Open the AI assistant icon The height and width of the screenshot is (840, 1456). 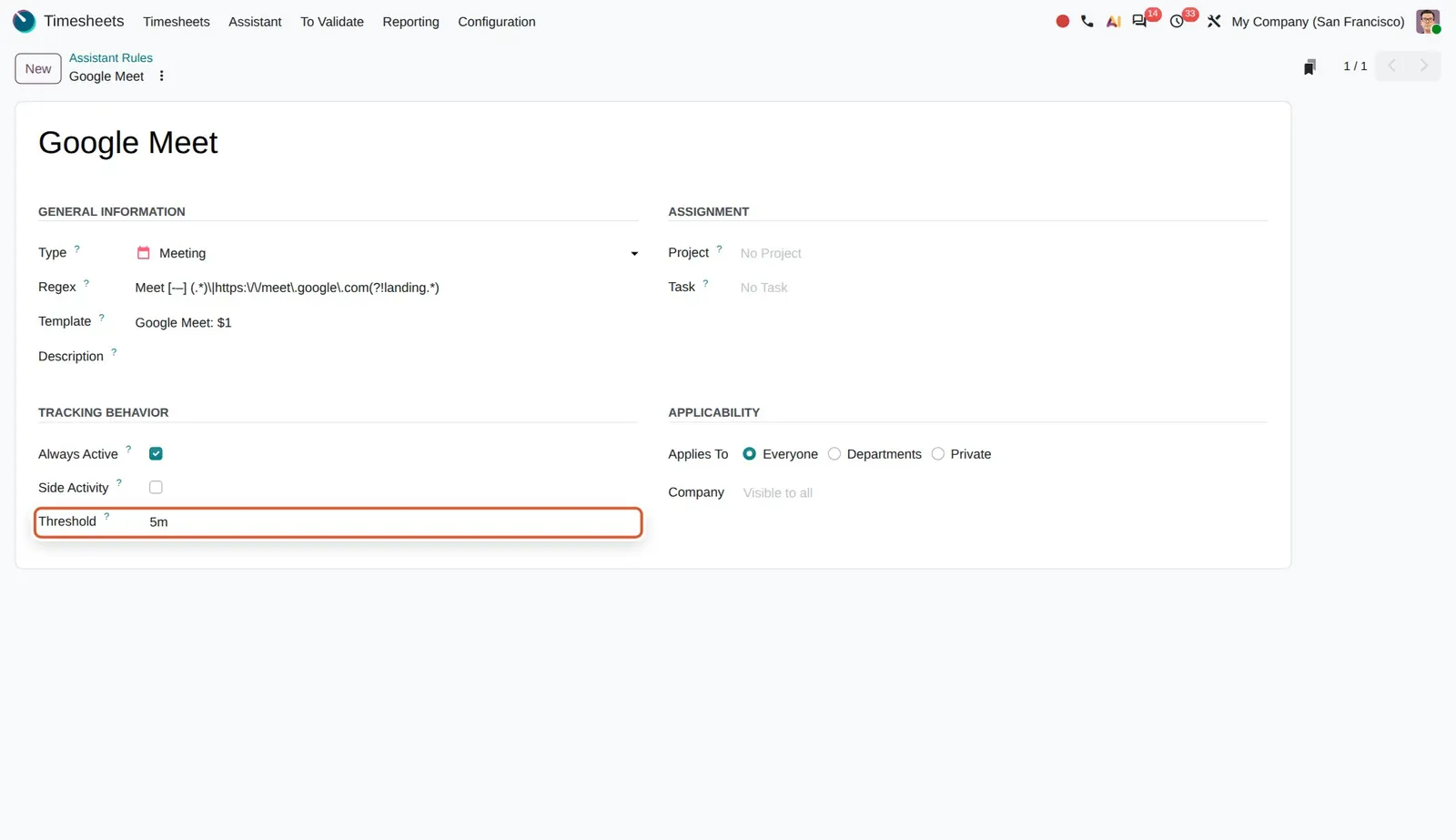[1113, 21]
